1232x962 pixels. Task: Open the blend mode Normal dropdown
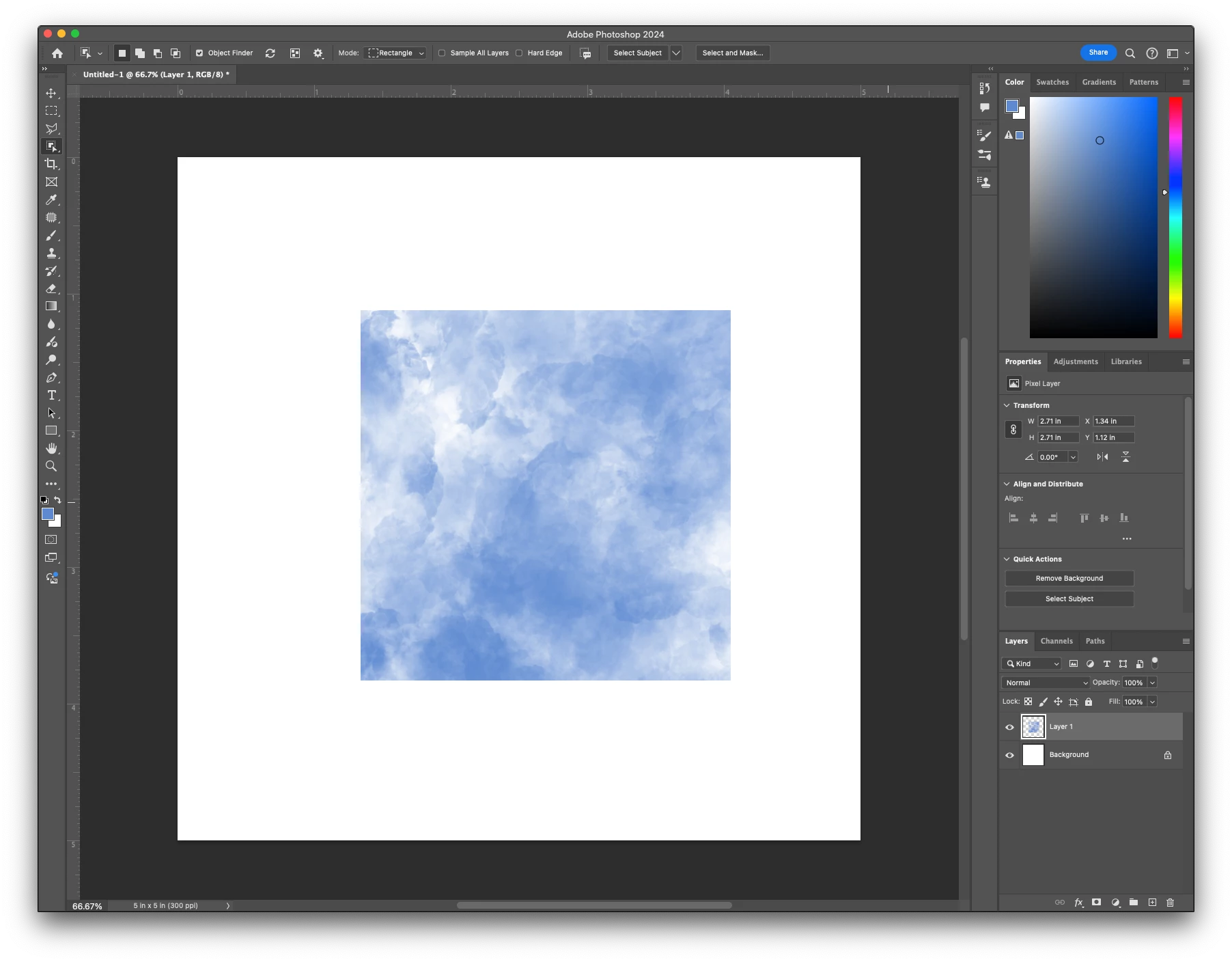(1046, 683)
